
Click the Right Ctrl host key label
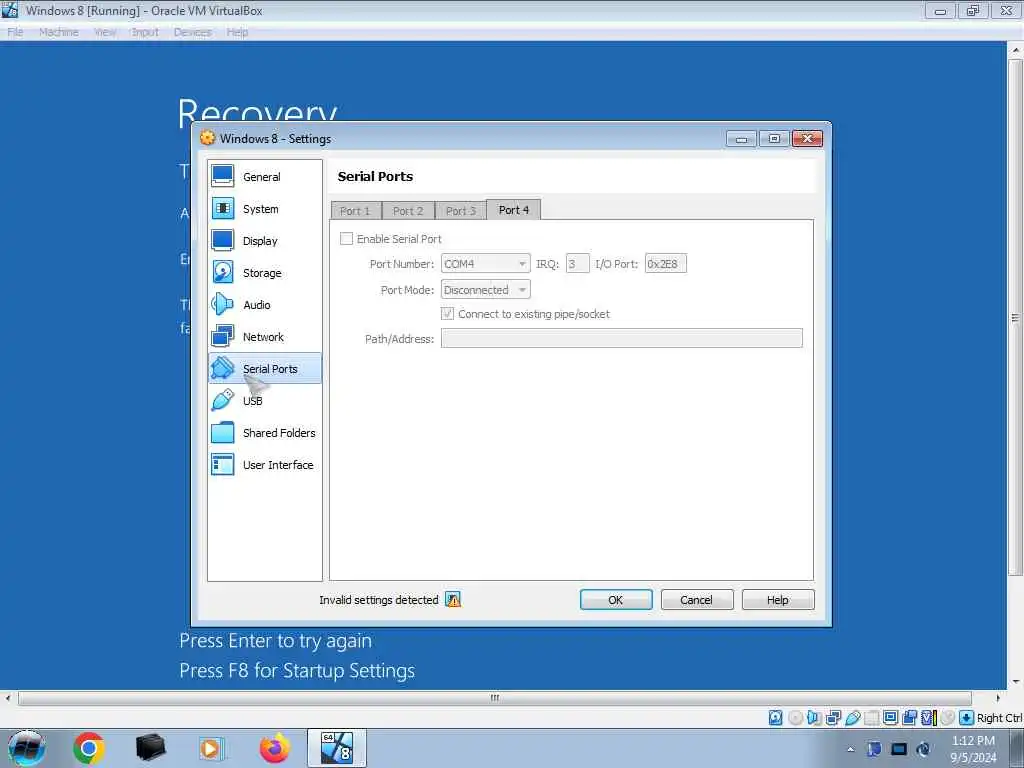1000,718
